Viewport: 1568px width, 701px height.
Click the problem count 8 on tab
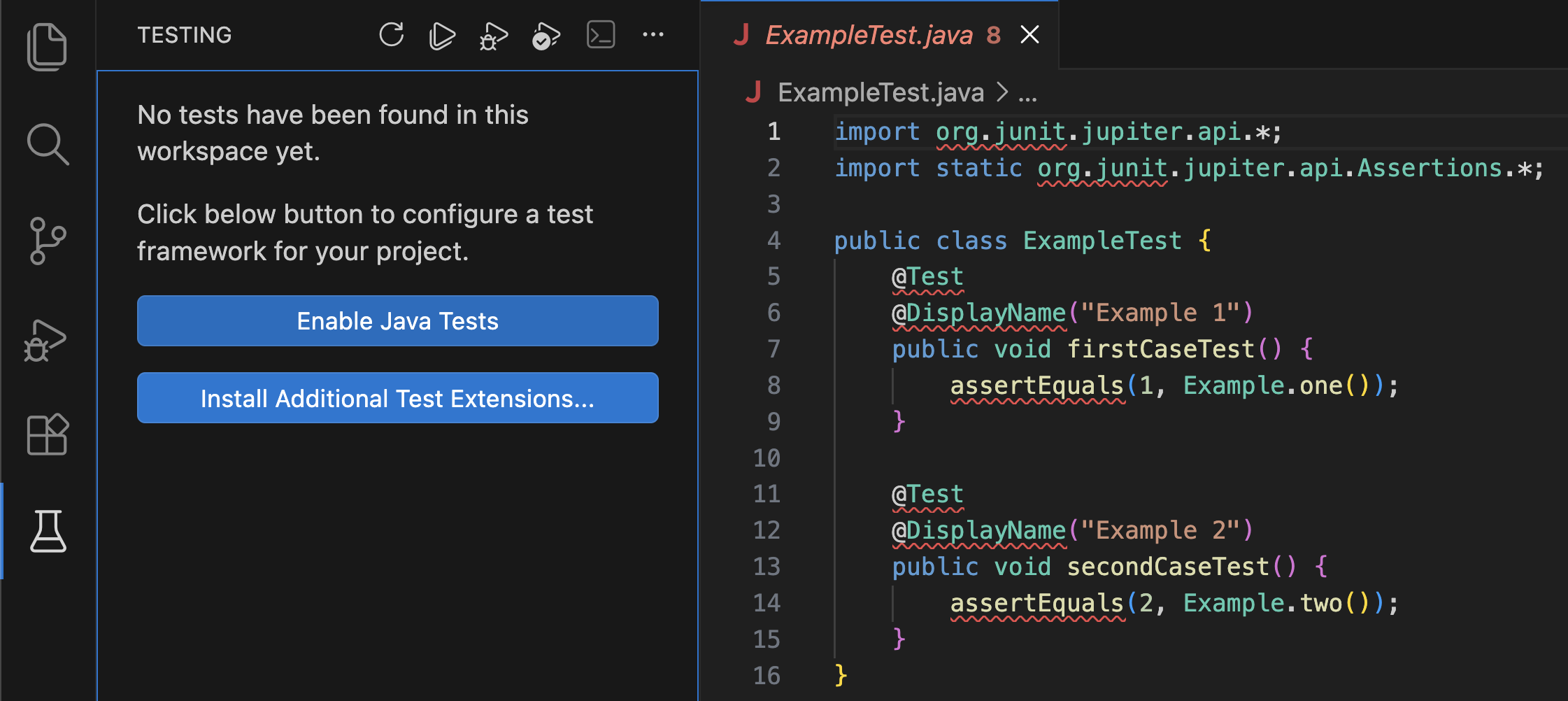click(x=994, y=35)
